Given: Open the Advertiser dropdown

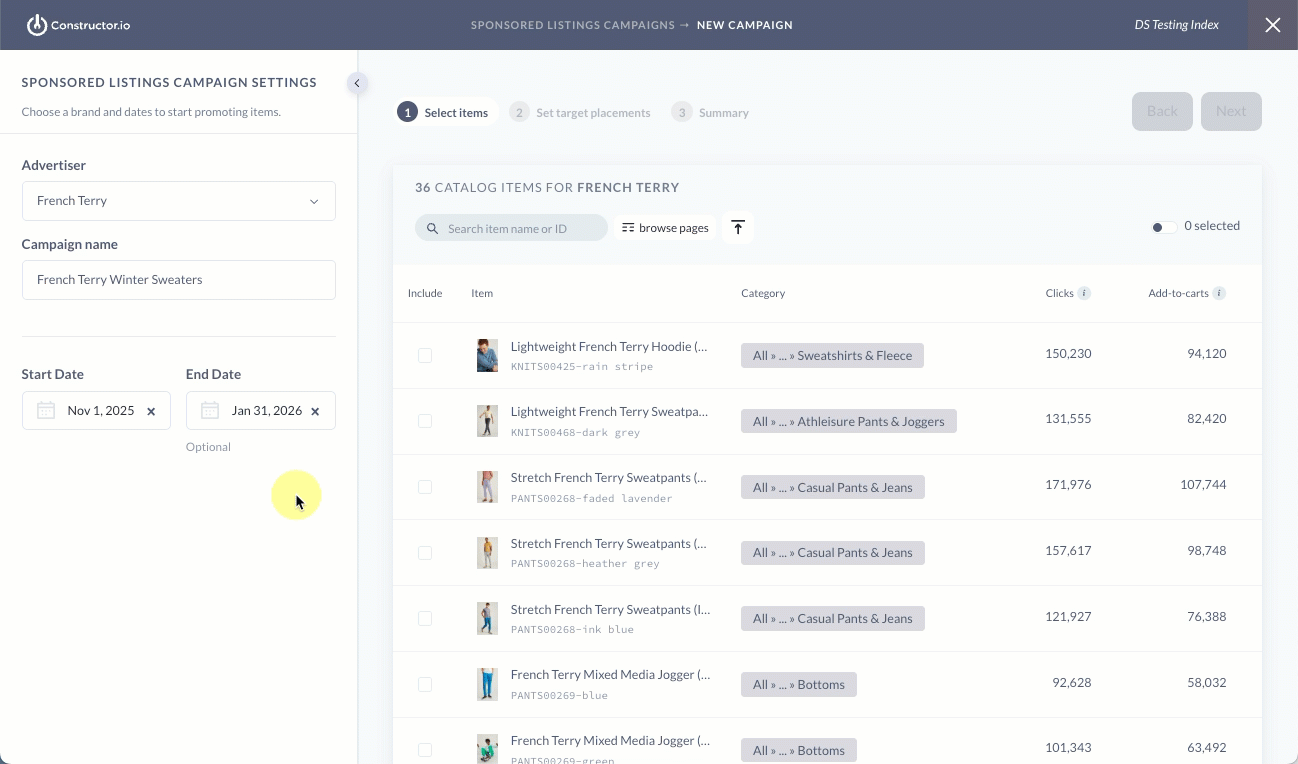Looking at the screenshot, I should pyautogui.click(x=178, y=201).
